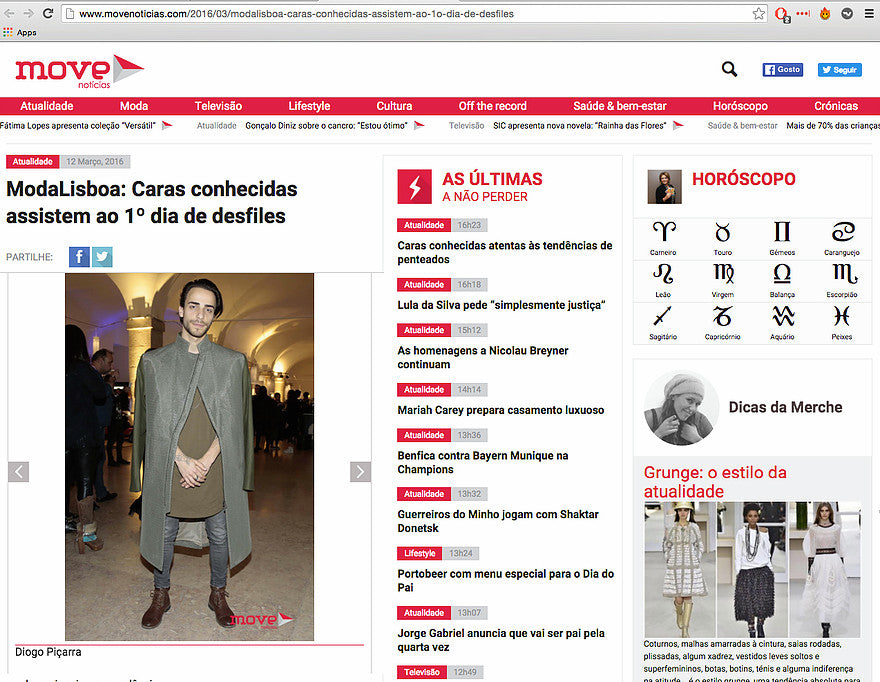Open Touro horoscope sign
This screenshot has width=880, height=682.
[x=723, y=238]
